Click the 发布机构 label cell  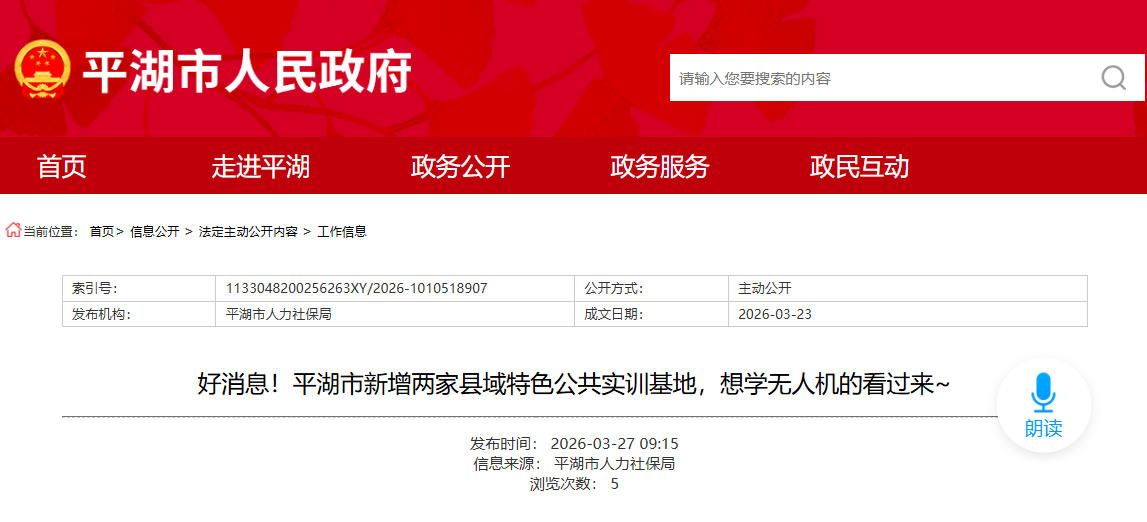click(139, 314)
